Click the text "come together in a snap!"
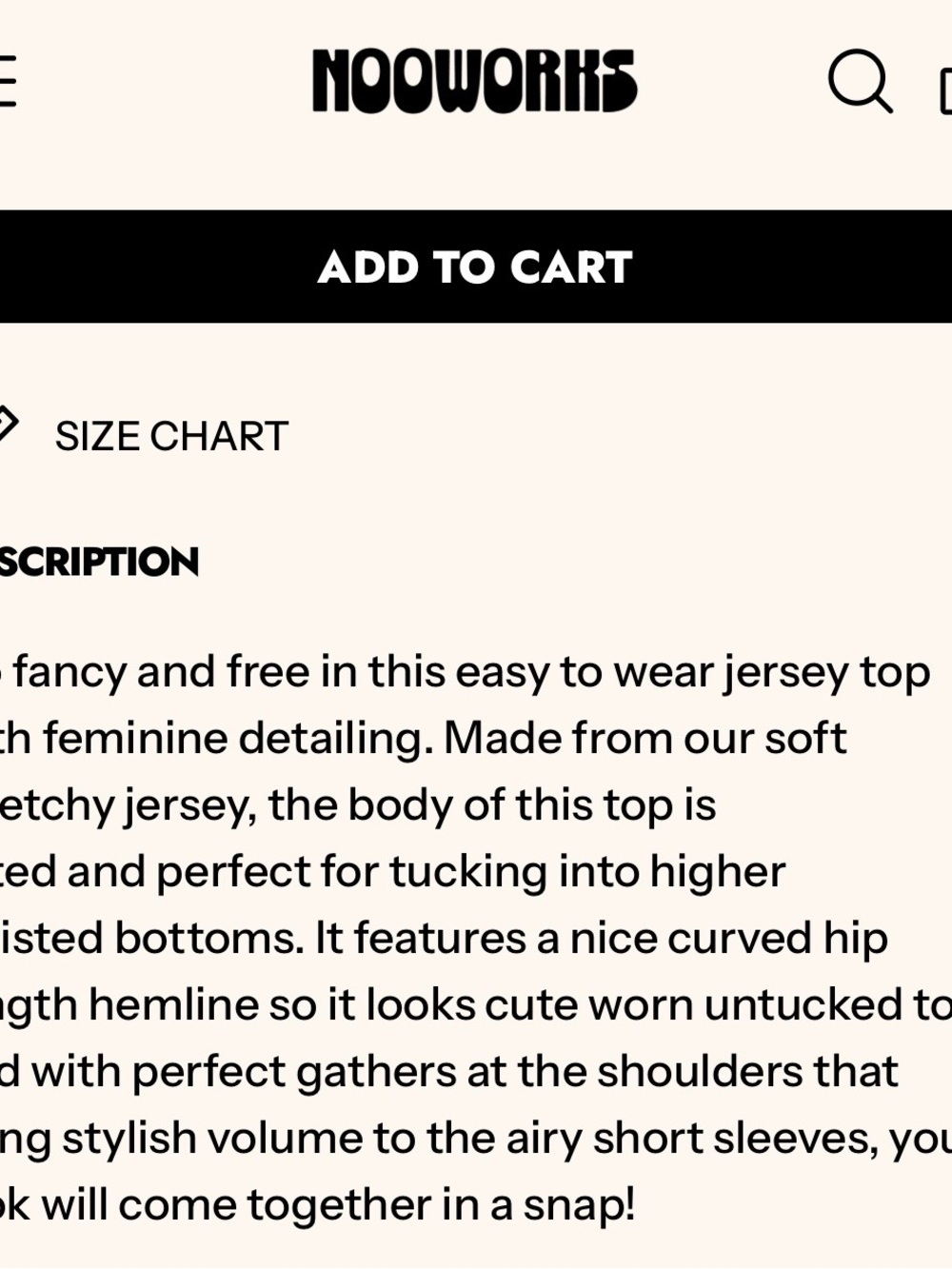 [377, 1205]
